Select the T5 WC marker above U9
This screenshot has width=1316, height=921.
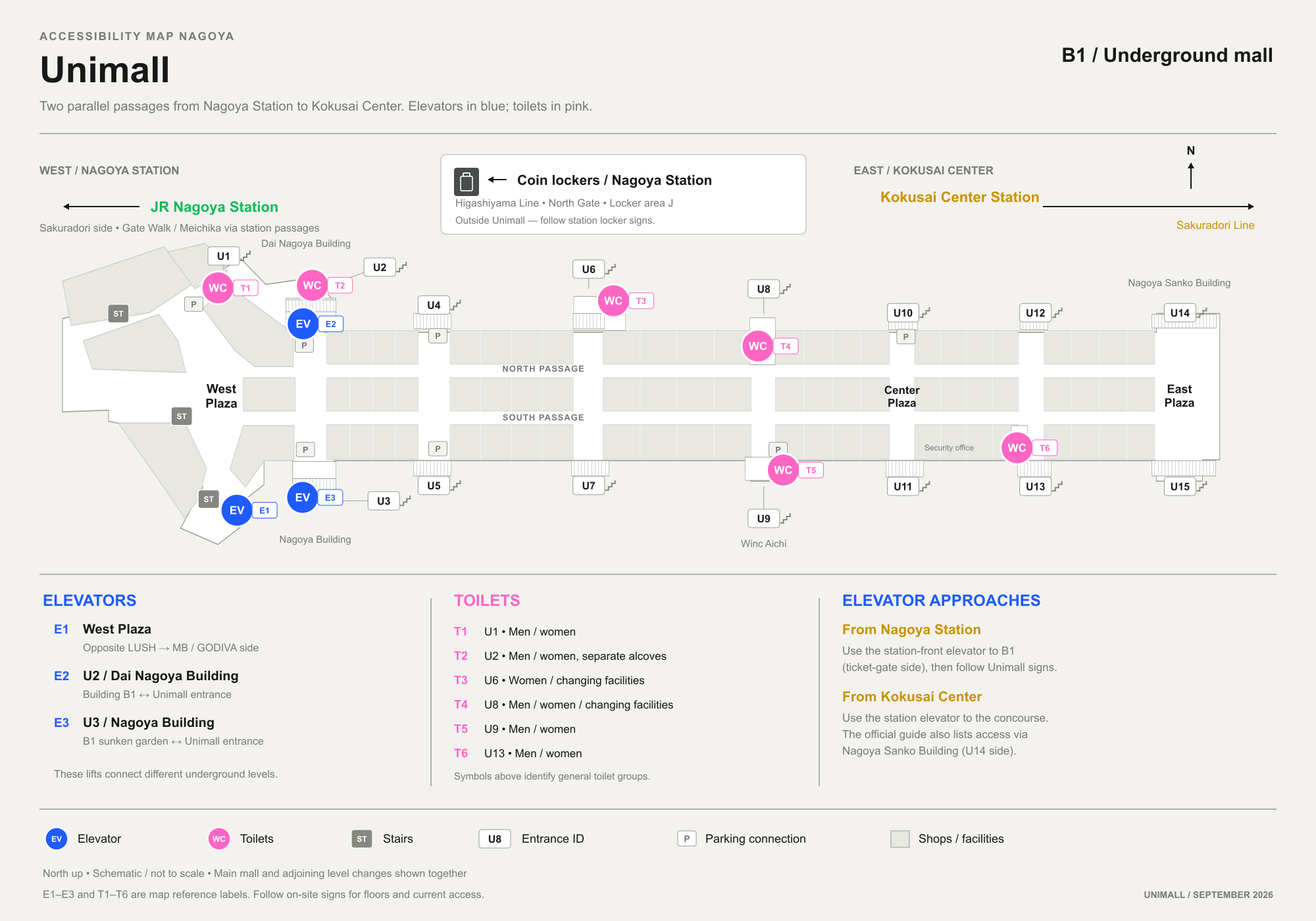point(783,470)
